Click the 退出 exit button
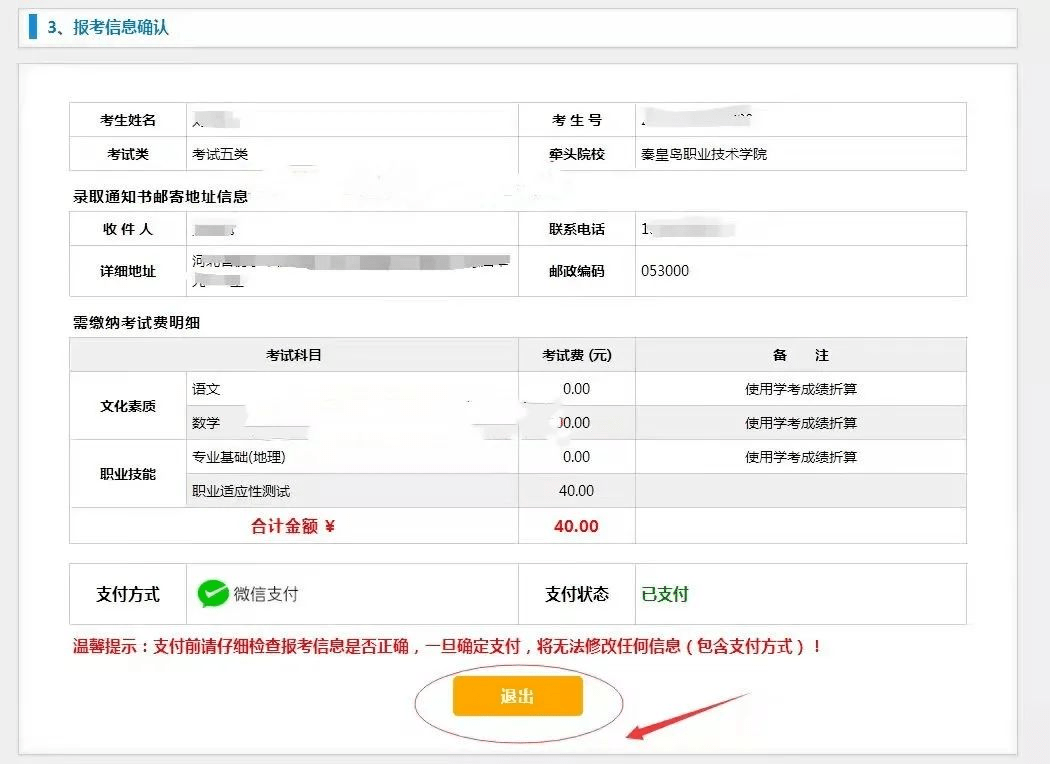 [x=519, y=696]
